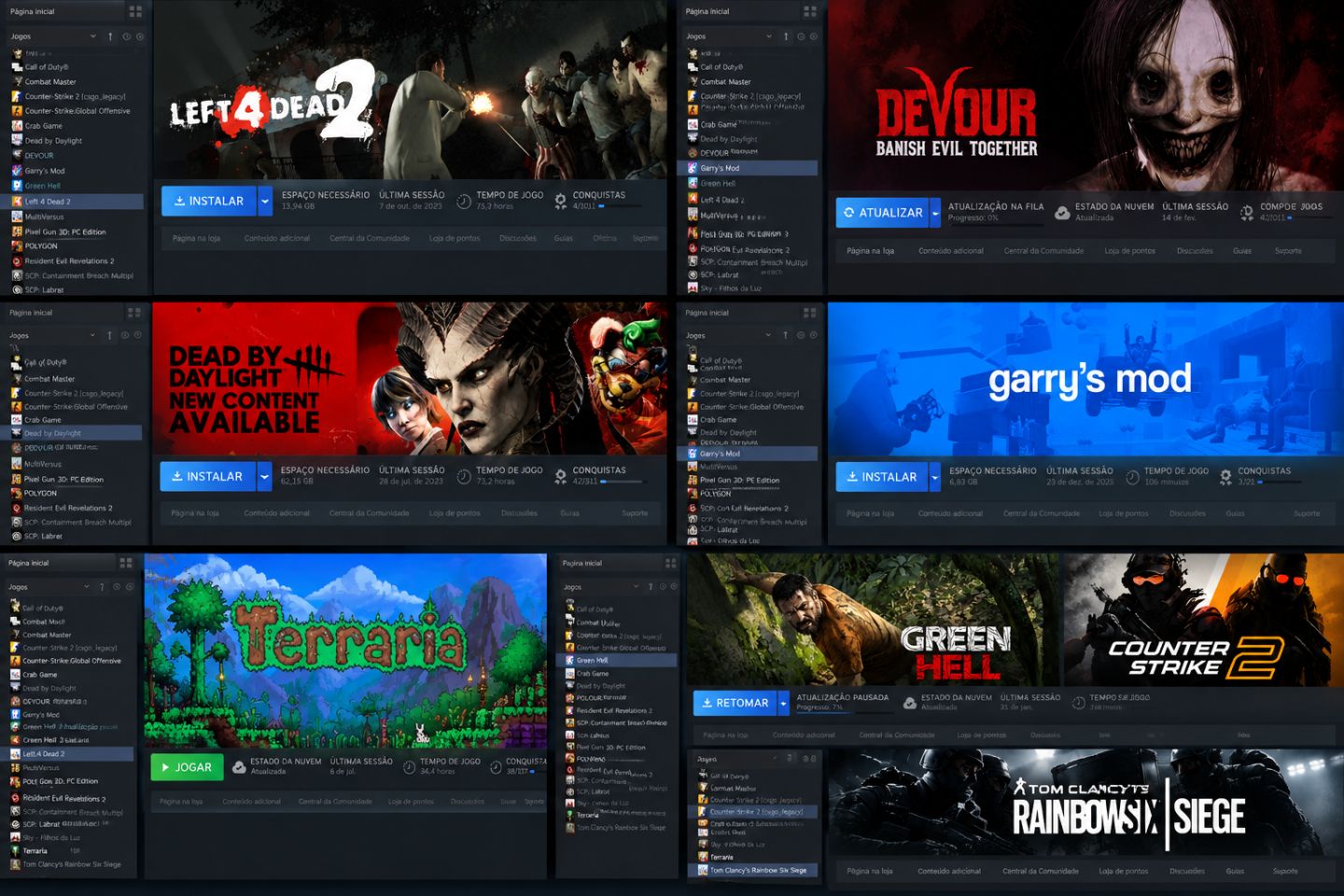Click the achievements icon in Garry's Mod panel
This screenshot has height=896, width=1344.
[x=1225, y=477]
